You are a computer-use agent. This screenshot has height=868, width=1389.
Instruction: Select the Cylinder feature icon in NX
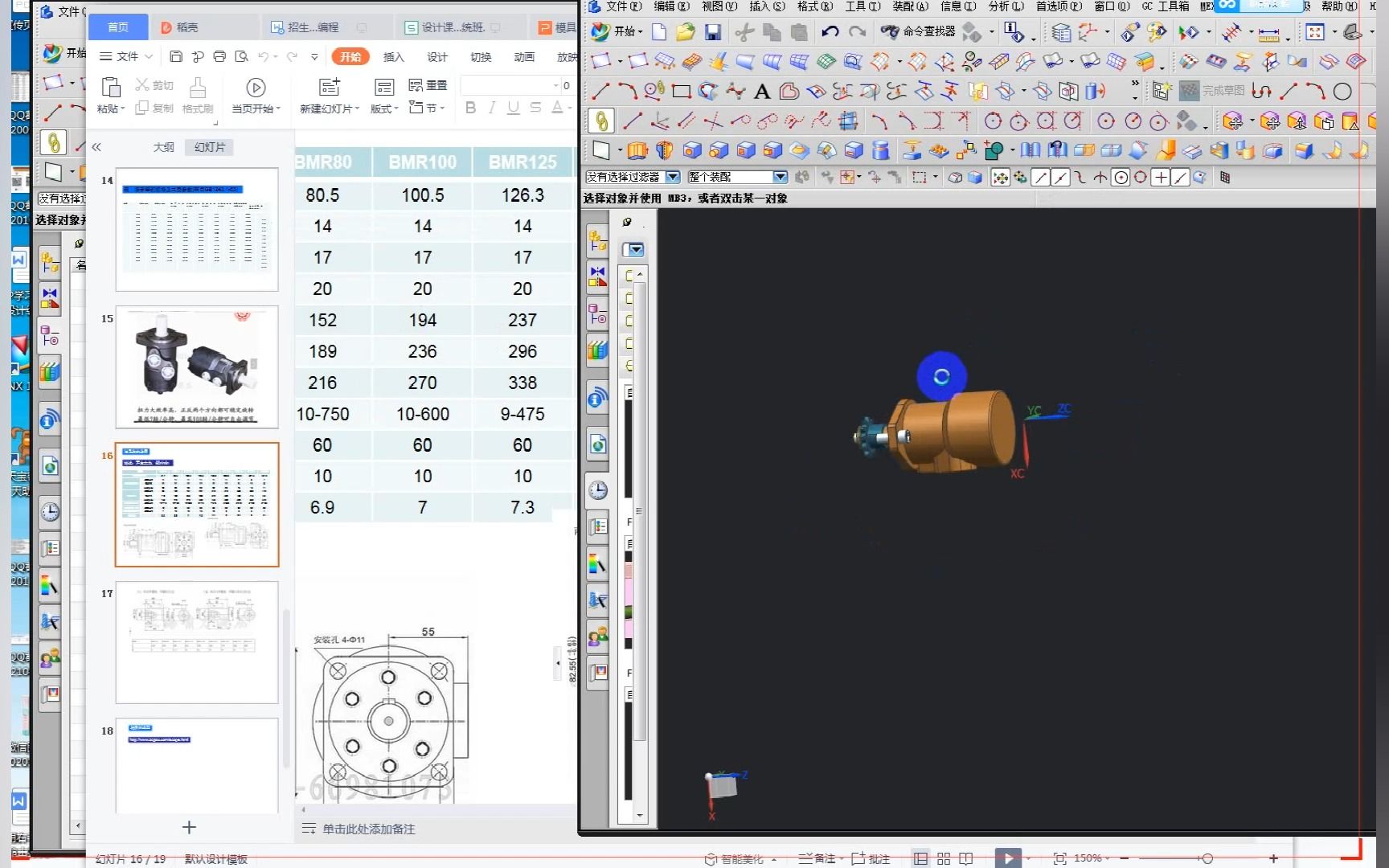881,150
